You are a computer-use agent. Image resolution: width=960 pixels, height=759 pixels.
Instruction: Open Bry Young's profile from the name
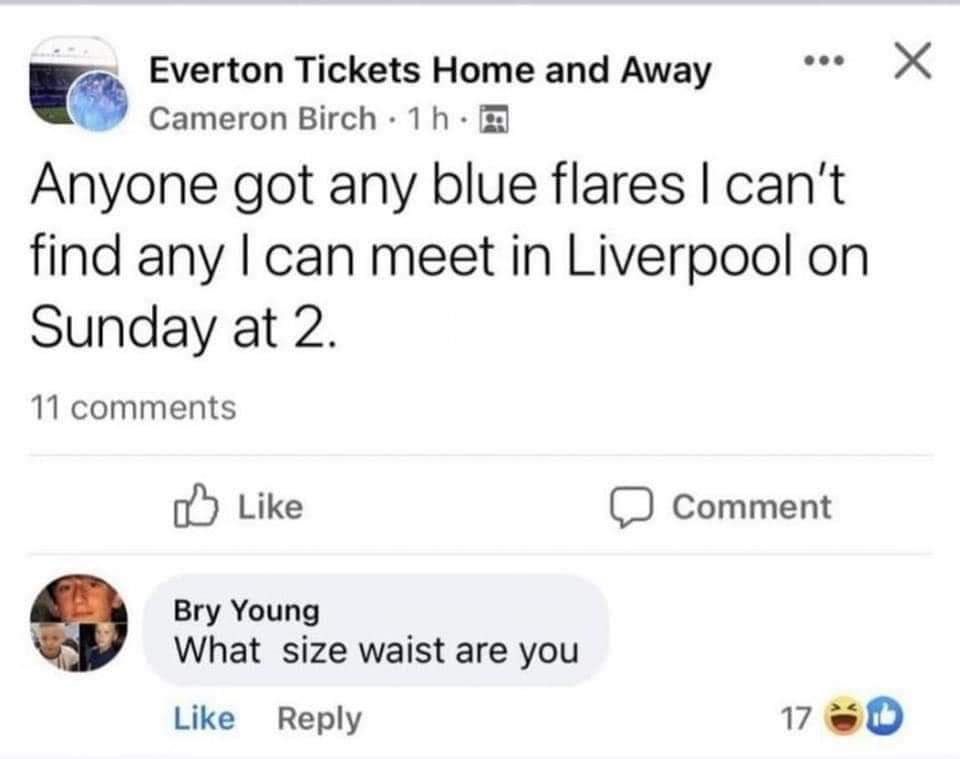tap(247, 609)
